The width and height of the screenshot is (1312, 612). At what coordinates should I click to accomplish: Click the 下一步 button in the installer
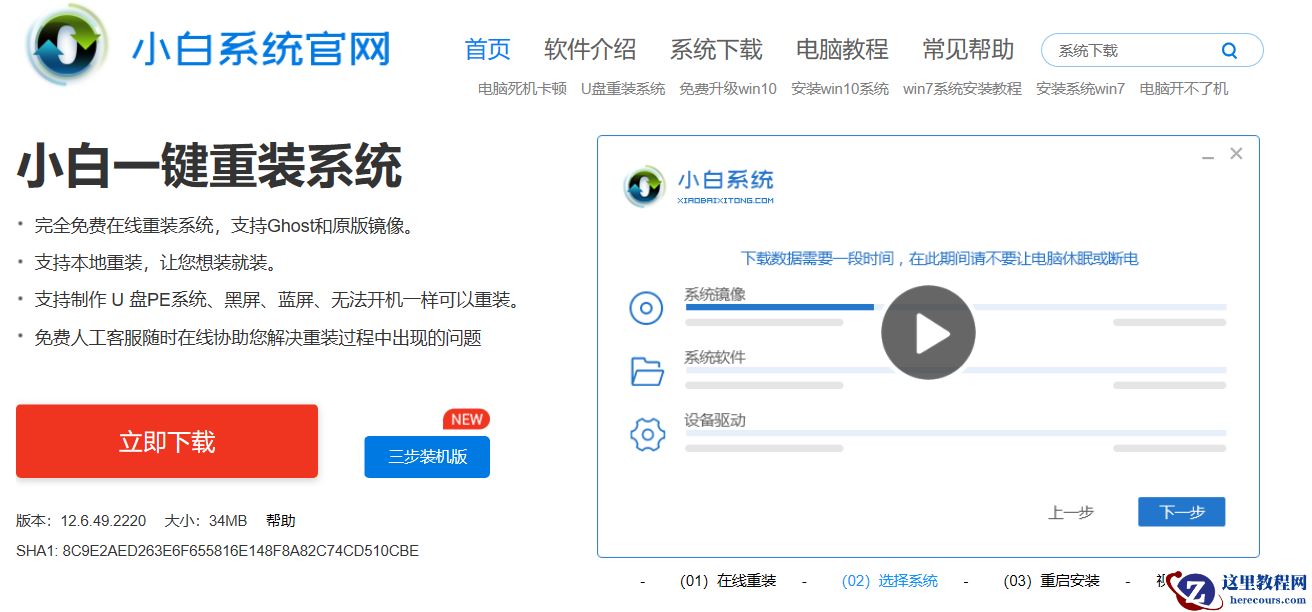point(1181,511)
